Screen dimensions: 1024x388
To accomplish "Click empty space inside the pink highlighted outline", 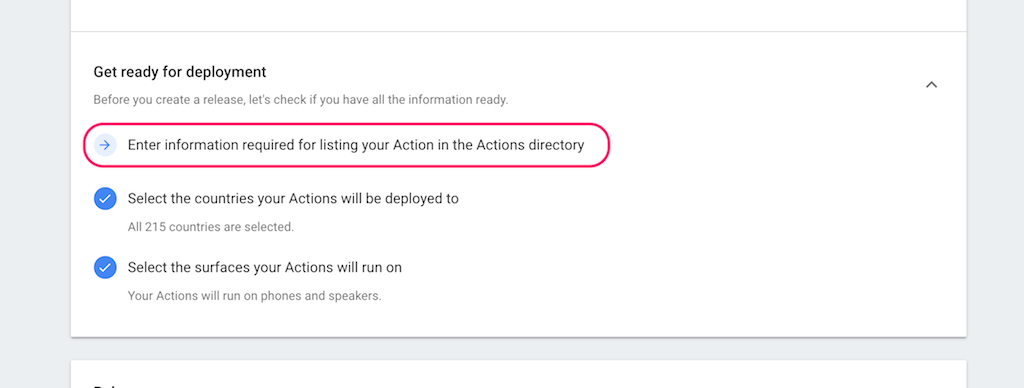I will tap(596, 145).
